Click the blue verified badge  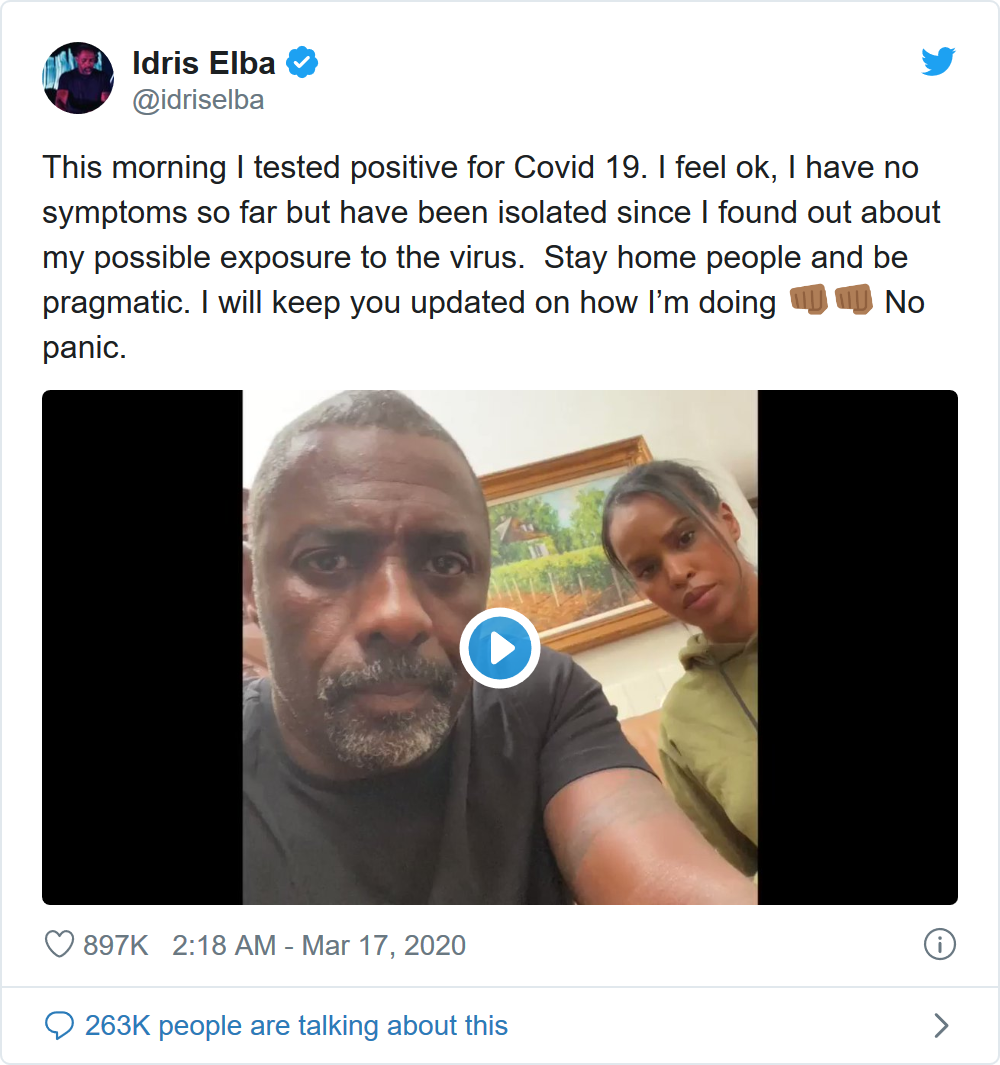click(302, 64)
